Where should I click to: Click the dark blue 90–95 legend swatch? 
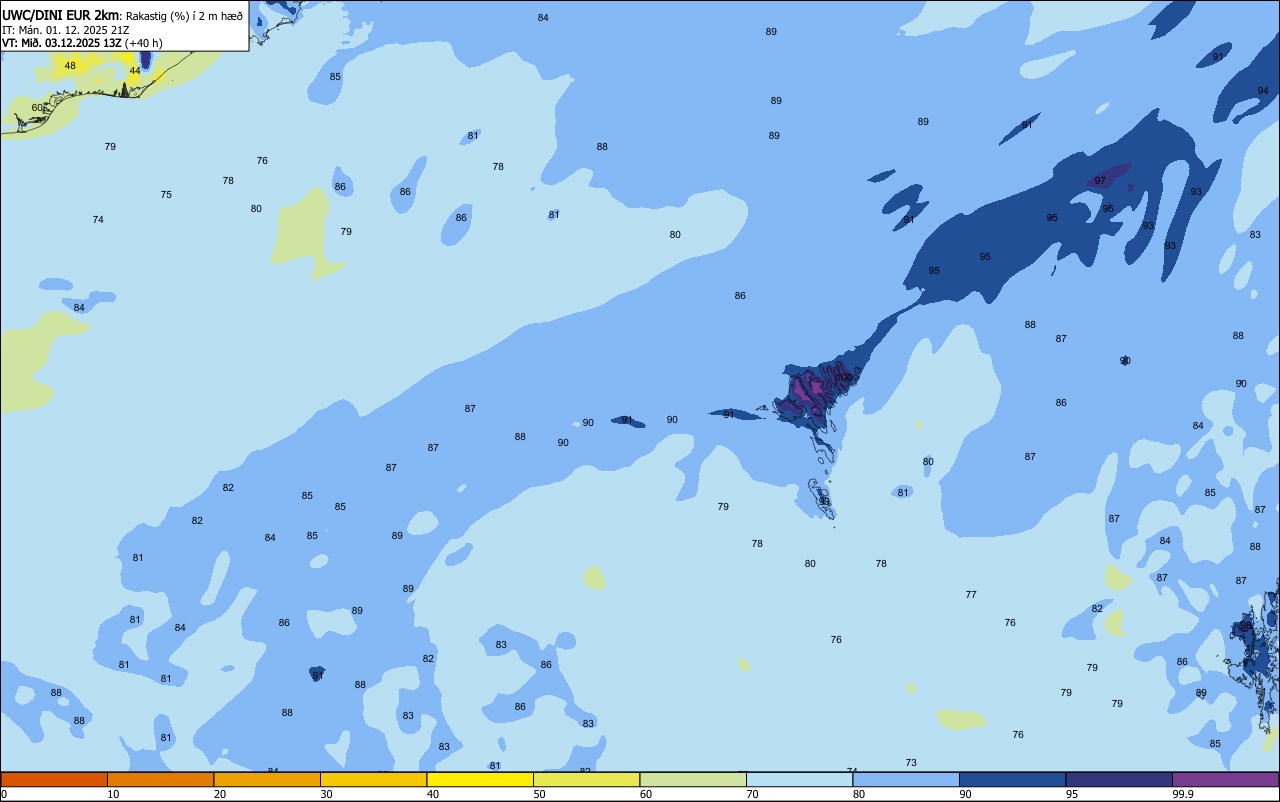1012,780
